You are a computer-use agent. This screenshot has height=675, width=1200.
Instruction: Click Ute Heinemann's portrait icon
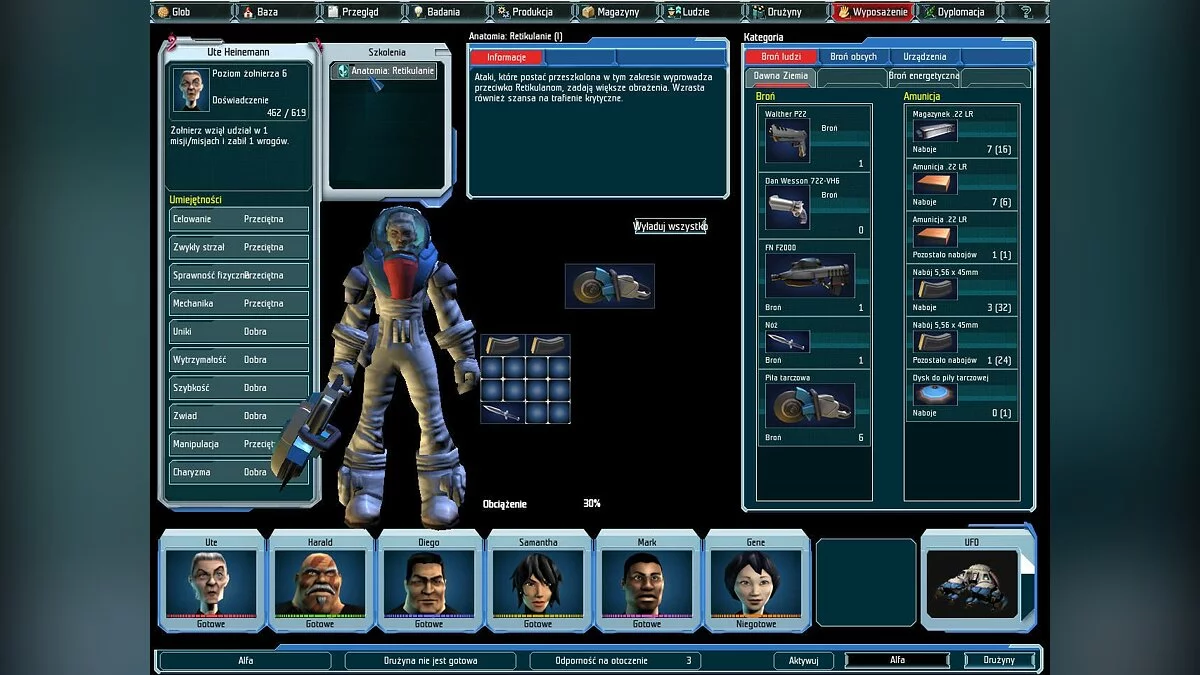(190, 89)
